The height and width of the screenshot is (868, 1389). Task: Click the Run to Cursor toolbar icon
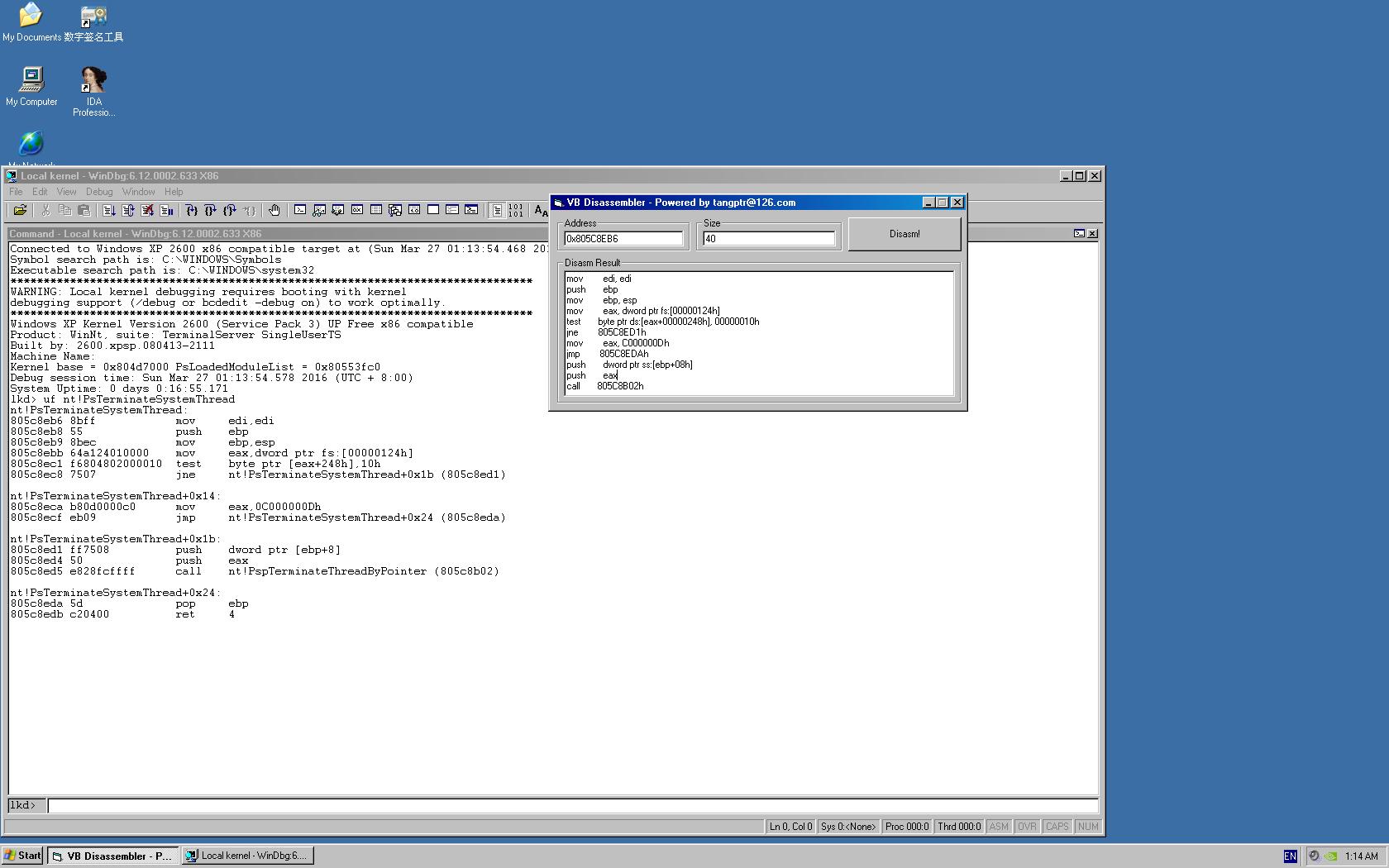249,211
